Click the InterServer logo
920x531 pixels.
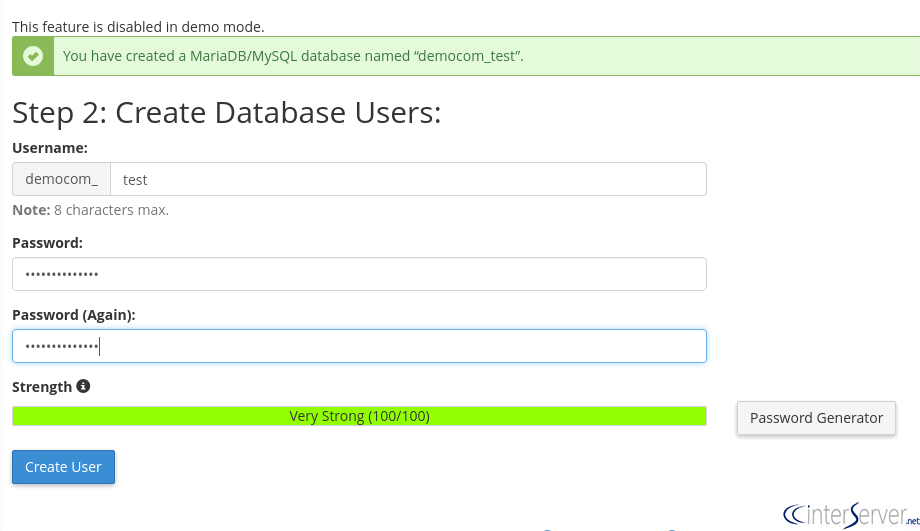[x=851, y=515]
